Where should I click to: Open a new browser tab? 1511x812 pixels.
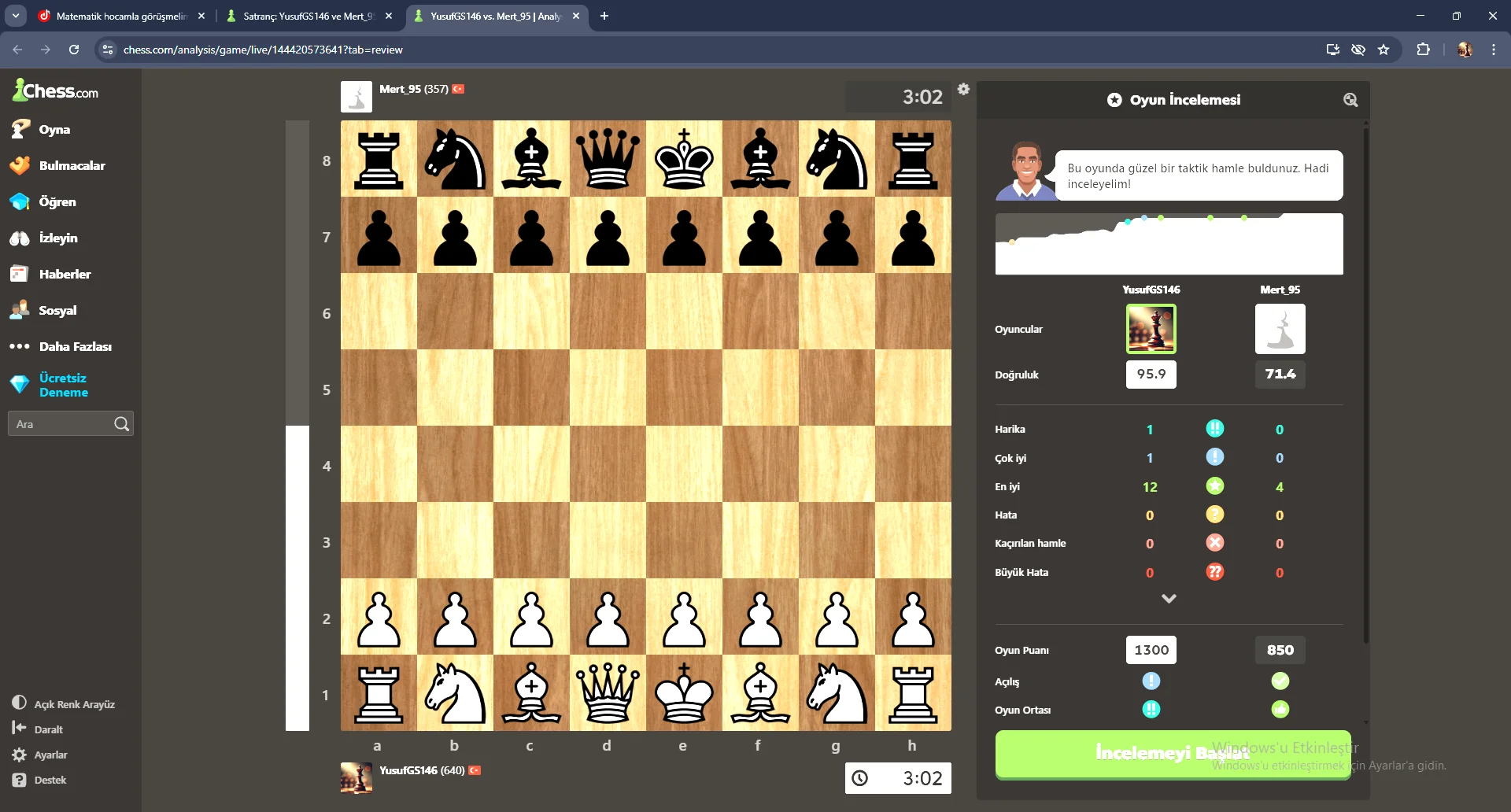[604, 16]
